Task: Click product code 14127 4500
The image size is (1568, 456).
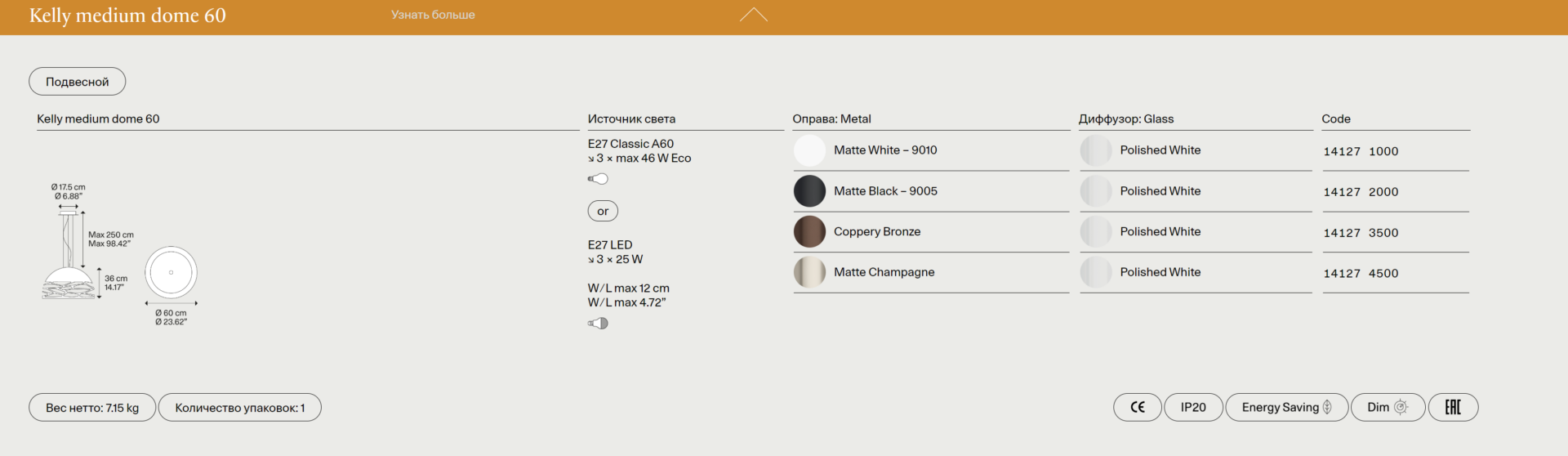Action: click(1361, 274)
